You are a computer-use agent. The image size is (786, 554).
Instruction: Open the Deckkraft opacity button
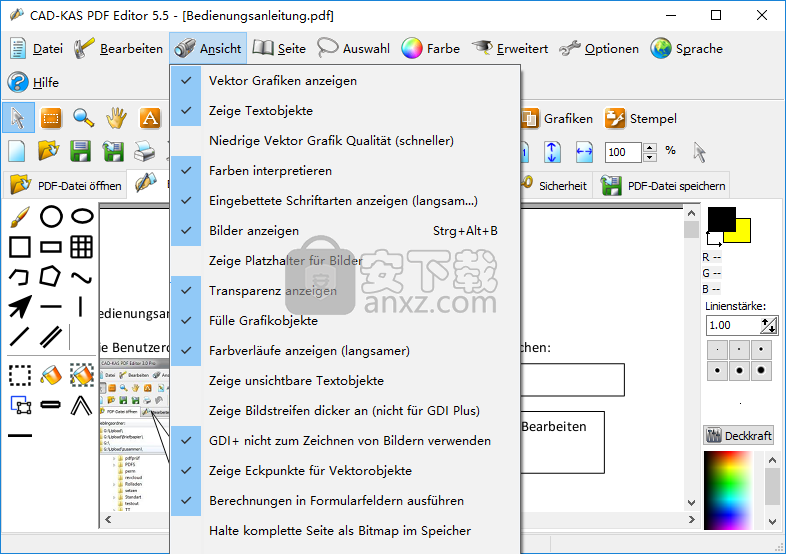coord(738,436)
